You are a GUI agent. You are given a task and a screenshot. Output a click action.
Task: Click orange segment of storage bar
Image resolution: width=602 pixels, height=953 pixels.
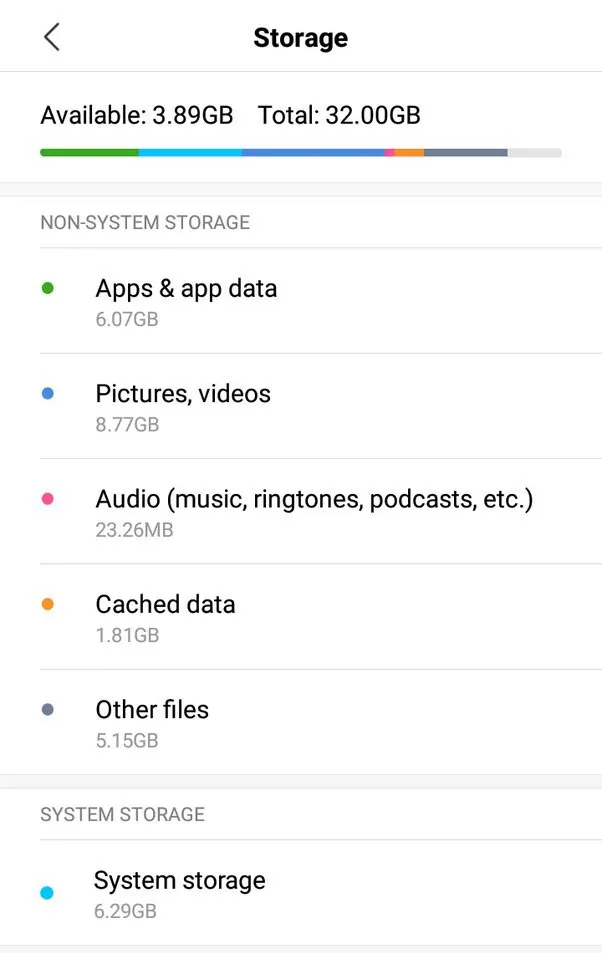(x=409, y=153)
